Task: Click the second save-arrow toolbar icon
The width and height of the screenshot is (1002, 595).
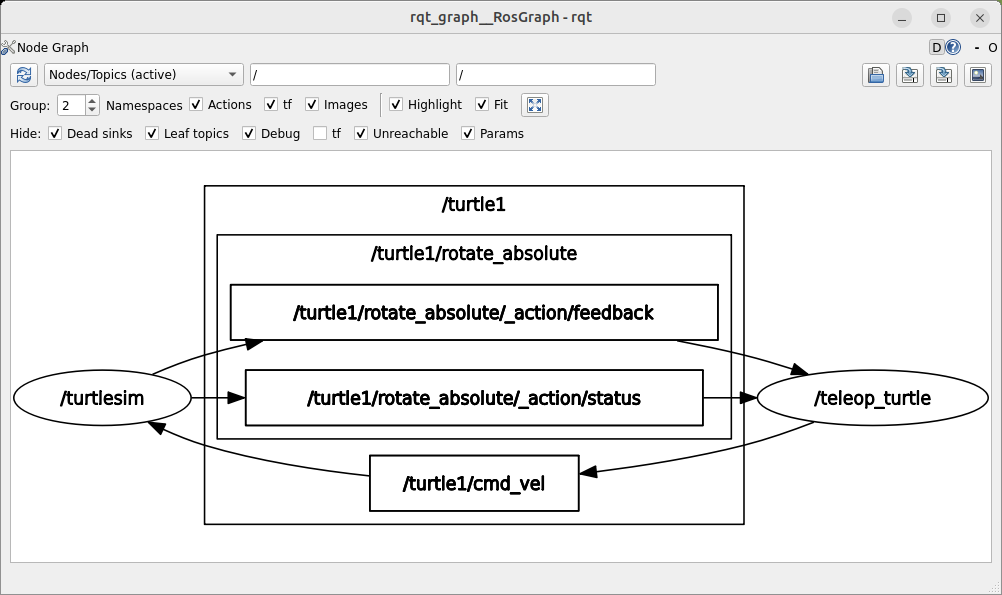Action: (x=943, y=75)
